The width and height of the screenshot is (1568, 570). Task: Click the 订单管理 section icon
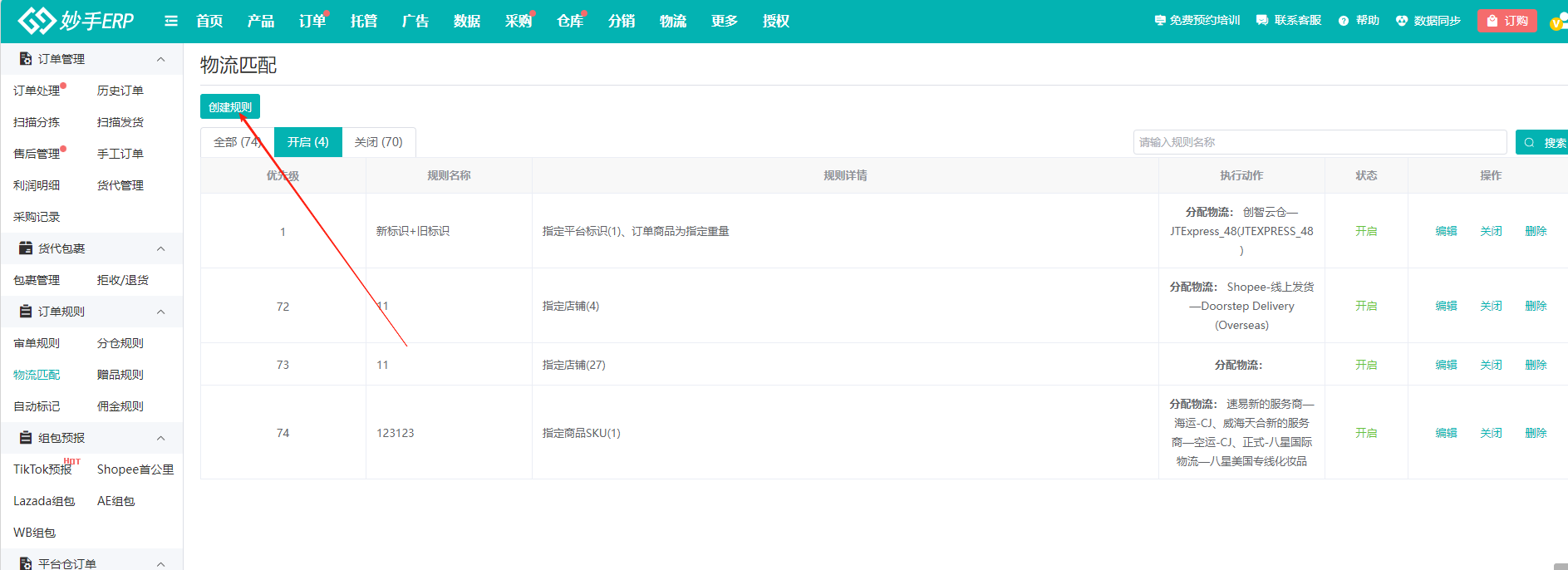point(26,59)
